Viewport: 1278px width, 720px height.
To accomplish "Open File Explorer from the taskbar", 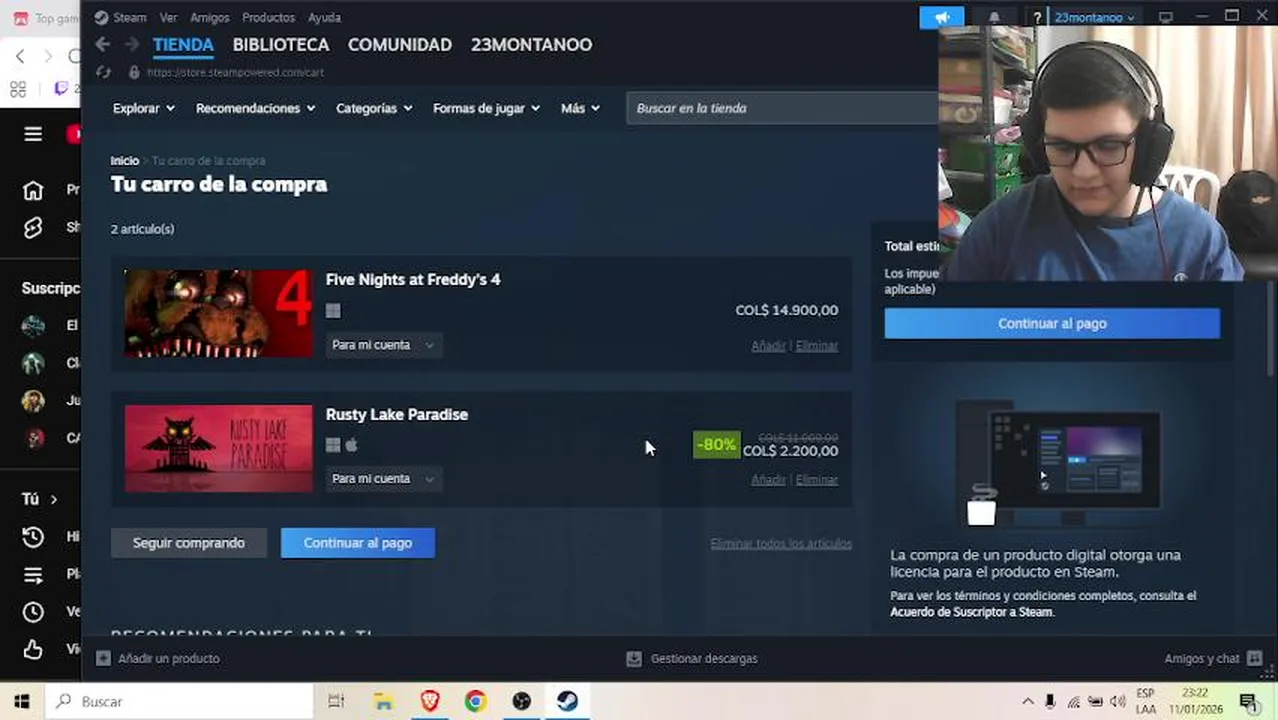I will [x=383, y=701].
